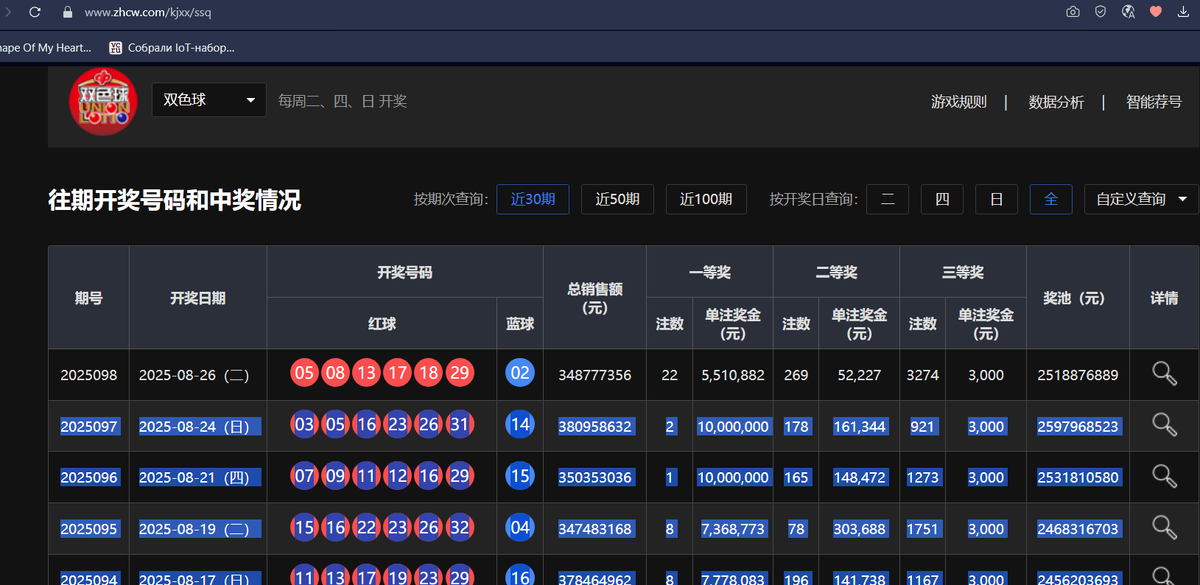This screenshot has height=585, width=1200.
Task: Filter draws by Thursday 四
Action: coord(942,199)
